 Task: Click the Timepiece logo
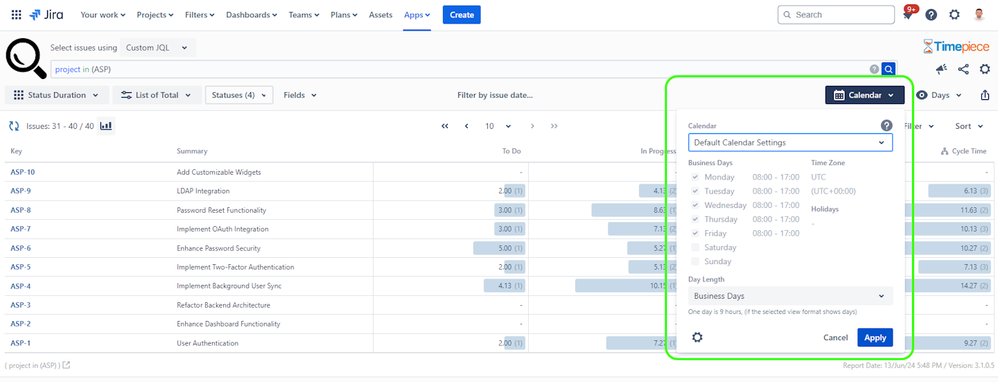(x=956, y=46)
